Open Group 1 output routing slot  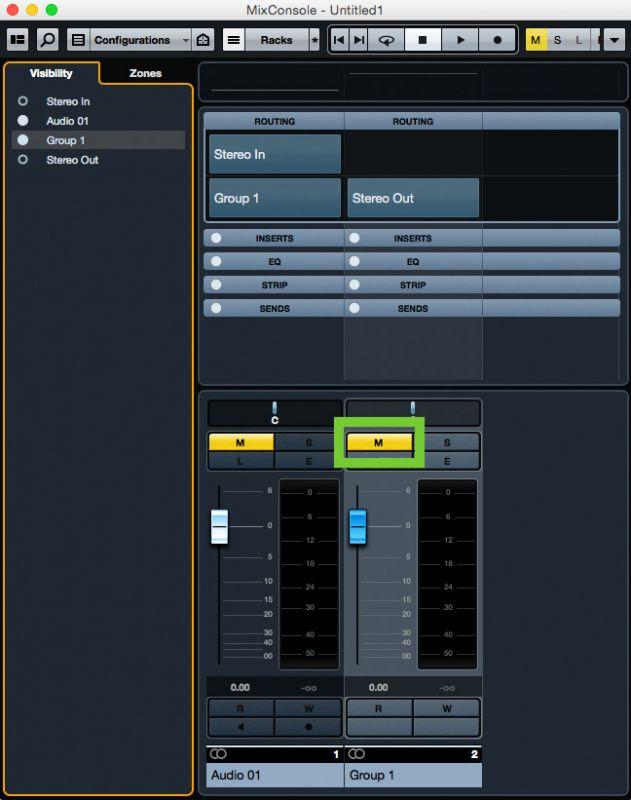274,198
